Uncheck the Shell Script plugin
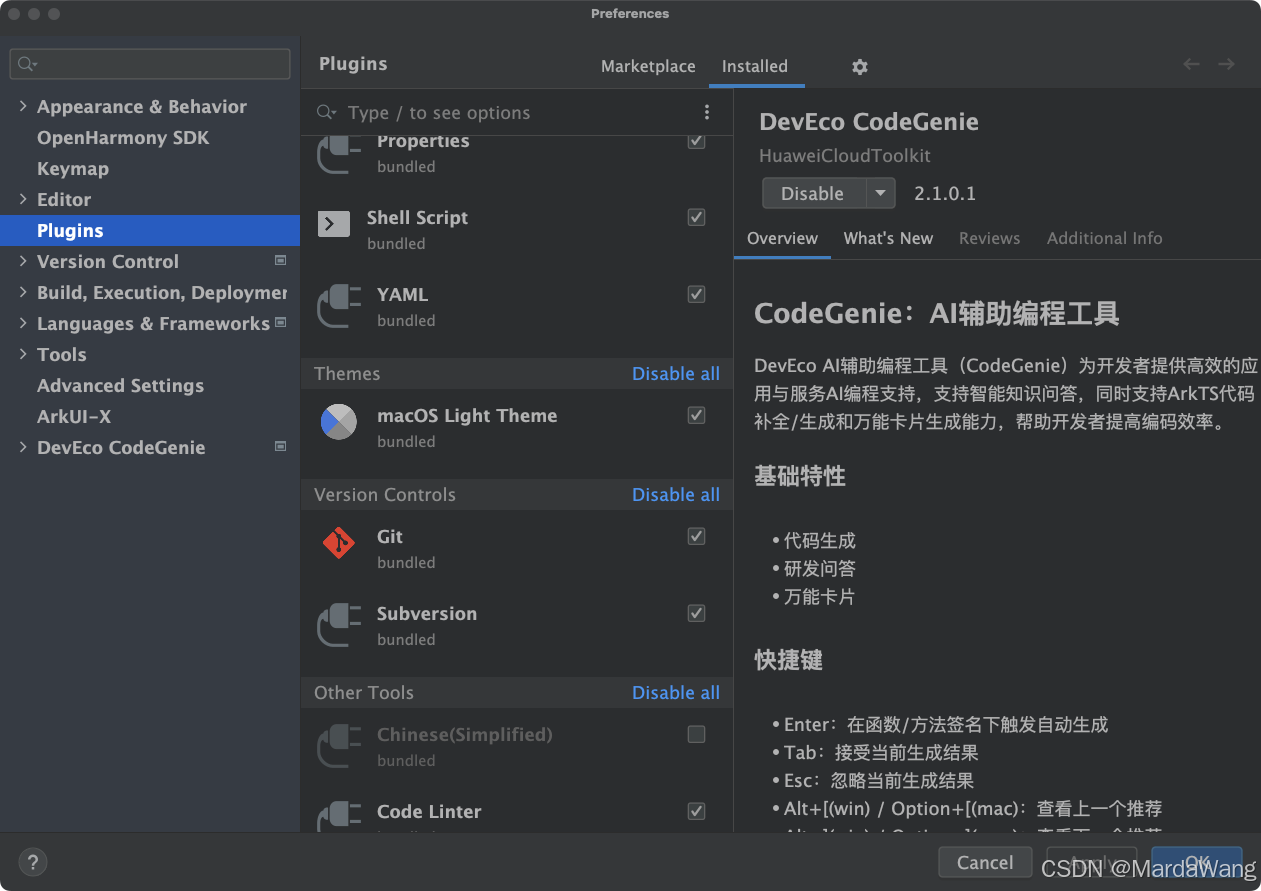Image resolution: width=1261 pixels, height=891 pixels. pos(696,217)
